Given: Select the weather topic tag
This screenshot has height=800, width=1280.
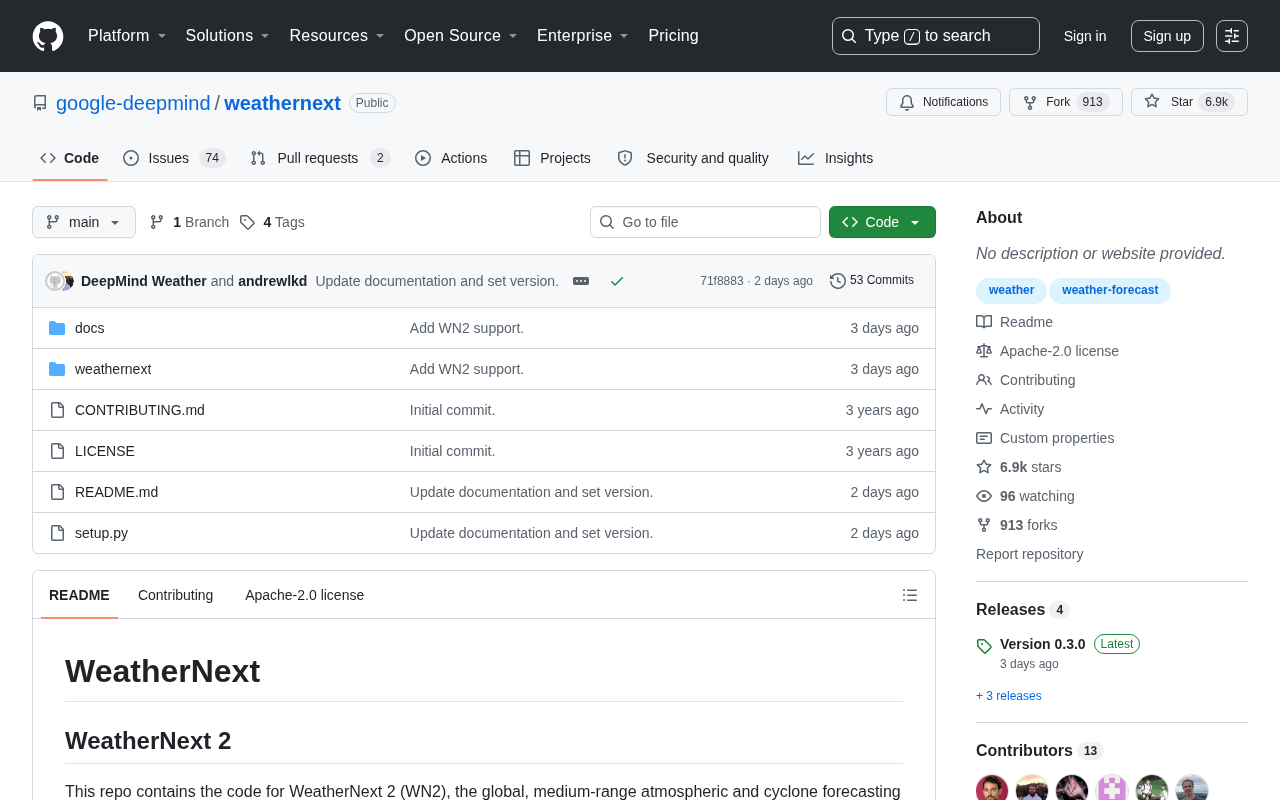Looking at the screenshot, I should click(x=1011, y=290).
